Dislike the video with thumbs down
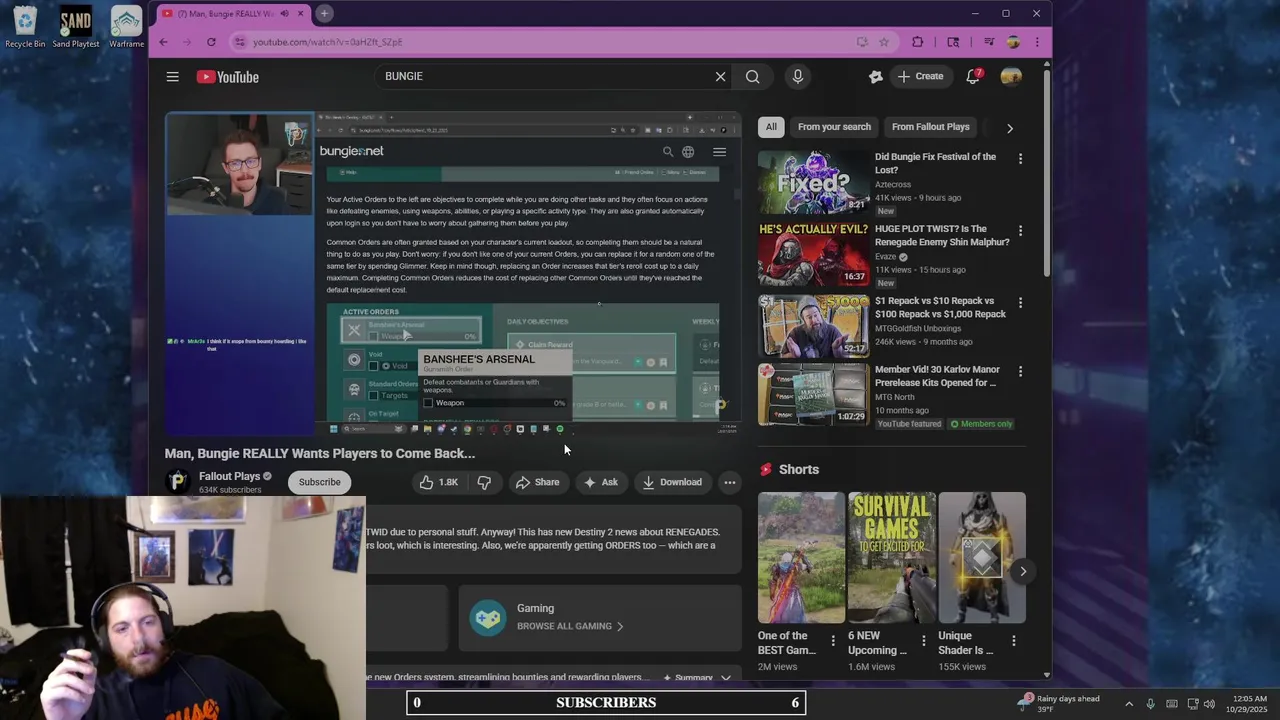Image resolution: width=1280 pixels, height=720 pixels. pyautogui.click(x=484, y=482)
